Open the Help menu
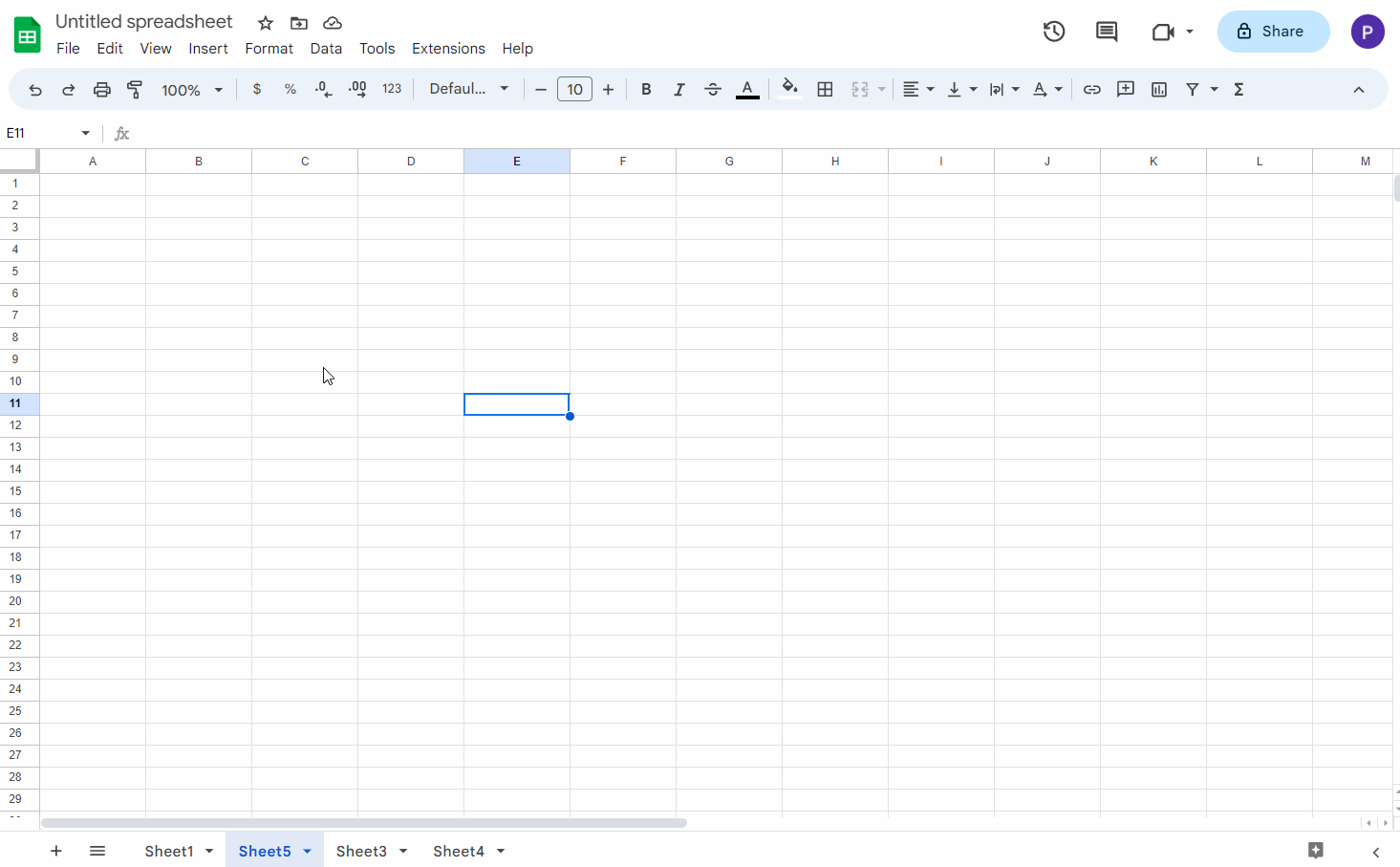Viewport: 1400px width, 867px height. click(x=517, y=49)
